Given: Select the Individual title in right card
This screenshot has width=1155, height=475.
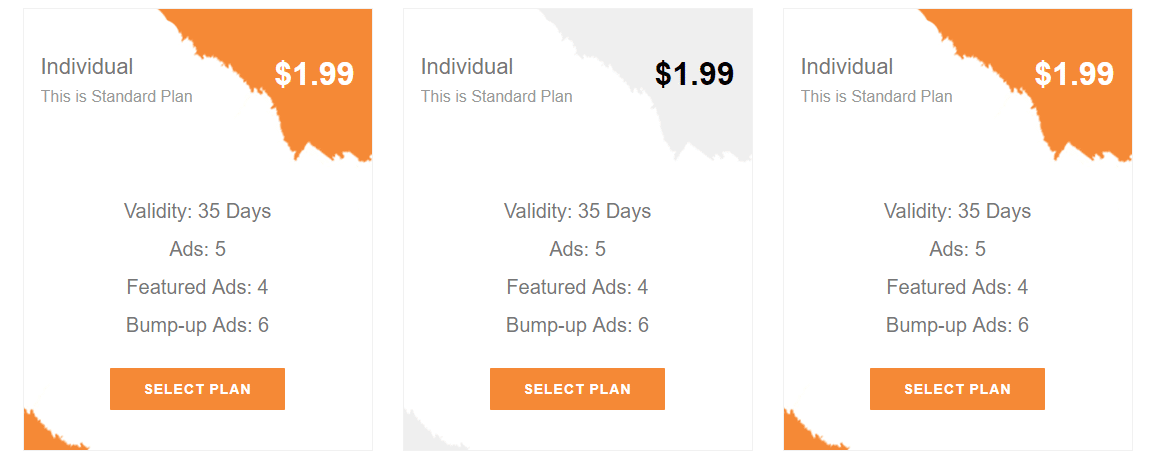Looking at the screenshot, I should click(x=847, y=67).
